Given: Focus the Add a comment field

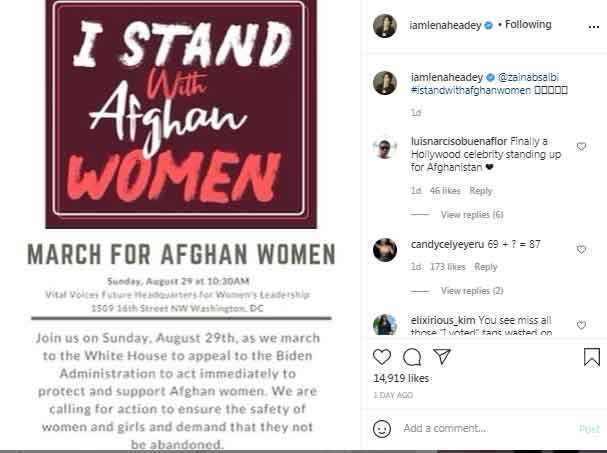Looking at the screenshot, I should [x=480, y=428].
